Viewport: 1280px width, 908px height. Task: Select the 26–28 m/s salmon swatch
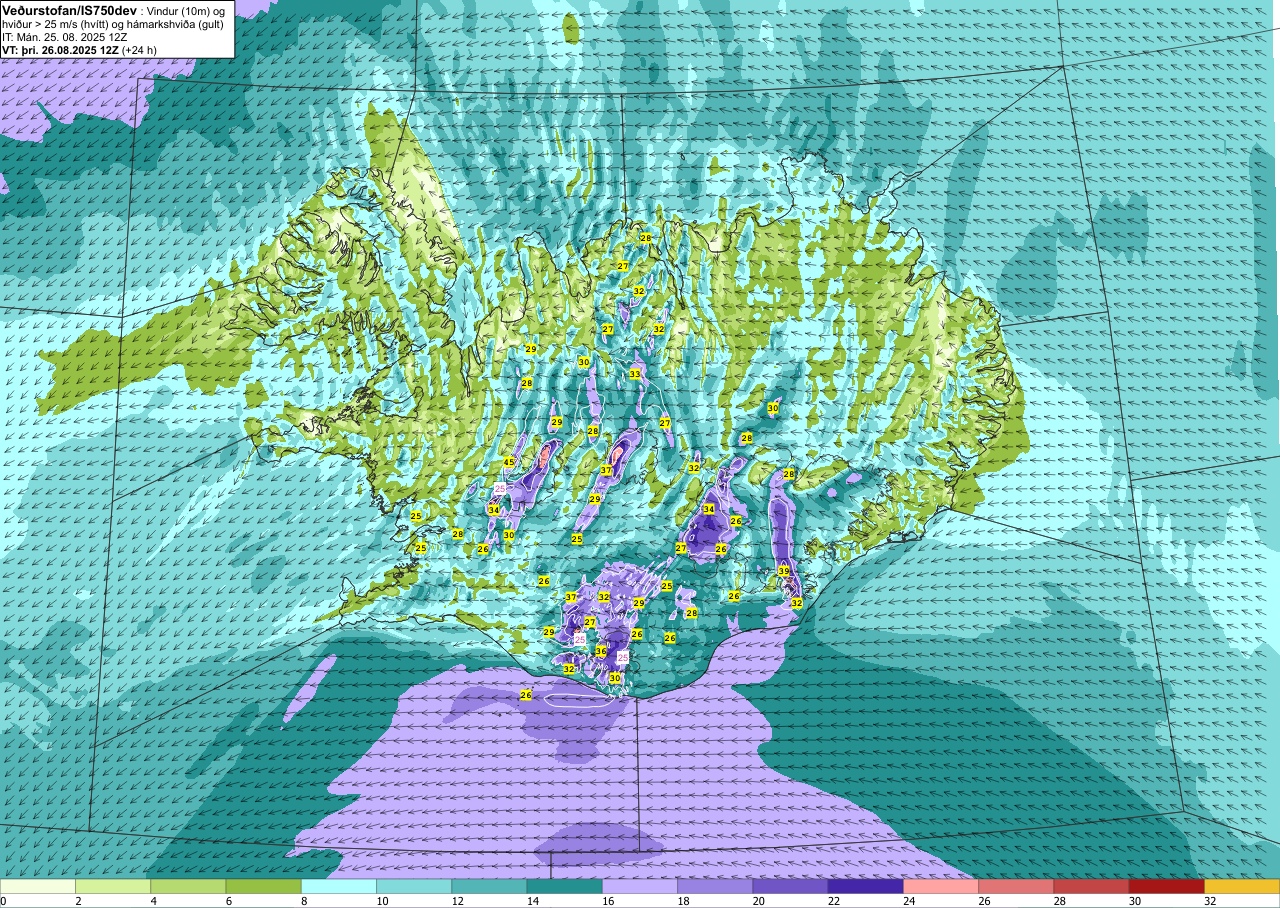point(1016,886)
